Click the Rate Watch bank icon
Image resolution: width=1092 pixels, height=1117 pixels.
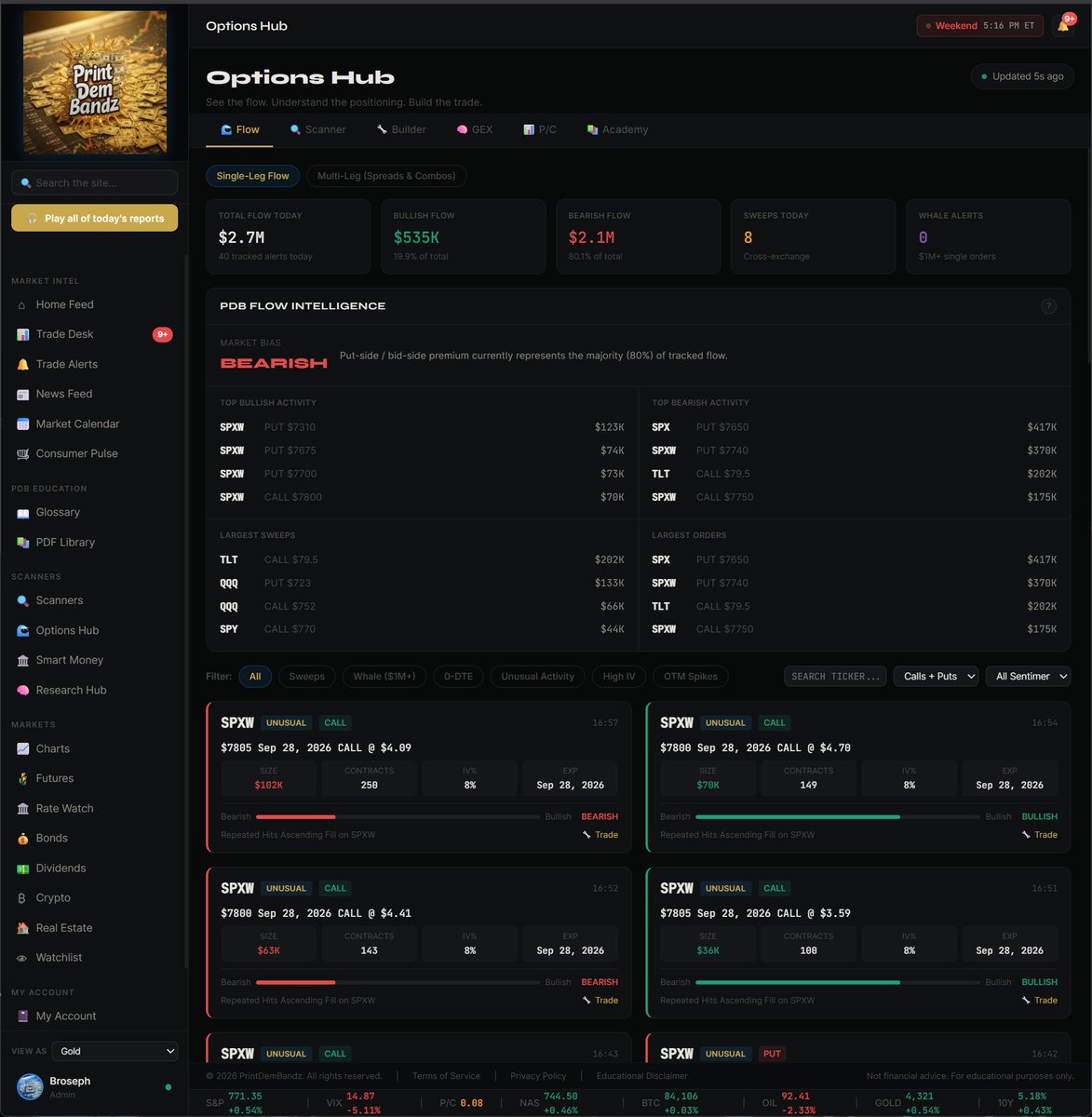point(22,808)
